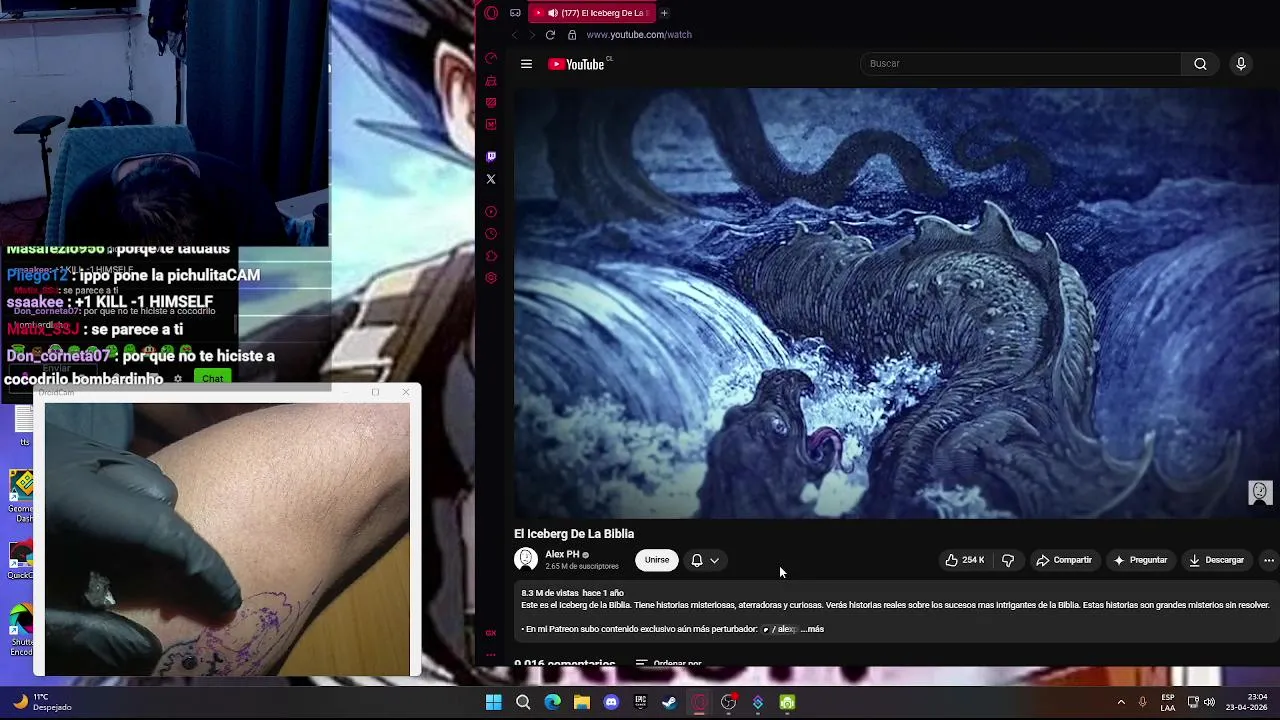This screenshot has height=720, width=1280.
Task: Open Discord from taskbar
Action: [x=611, y=703]
